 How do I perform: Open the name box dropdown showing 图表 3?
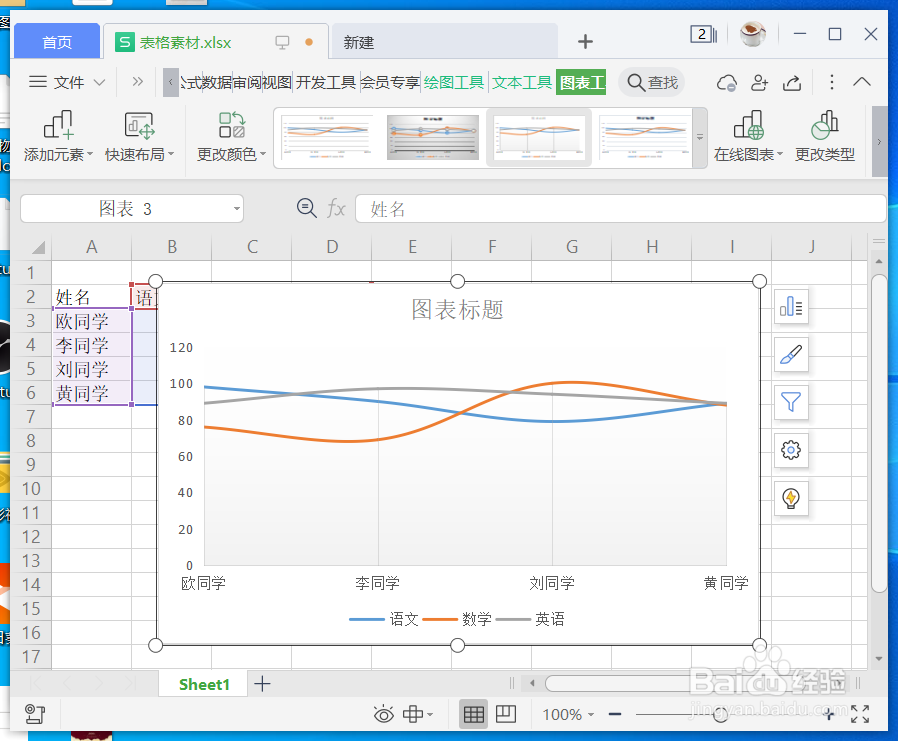coord(237,208)
